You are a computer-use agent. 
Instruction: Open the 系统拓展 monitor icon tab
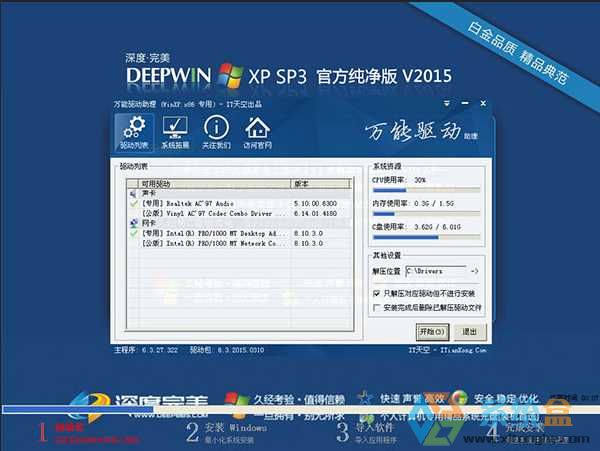(x=175, y=133)
